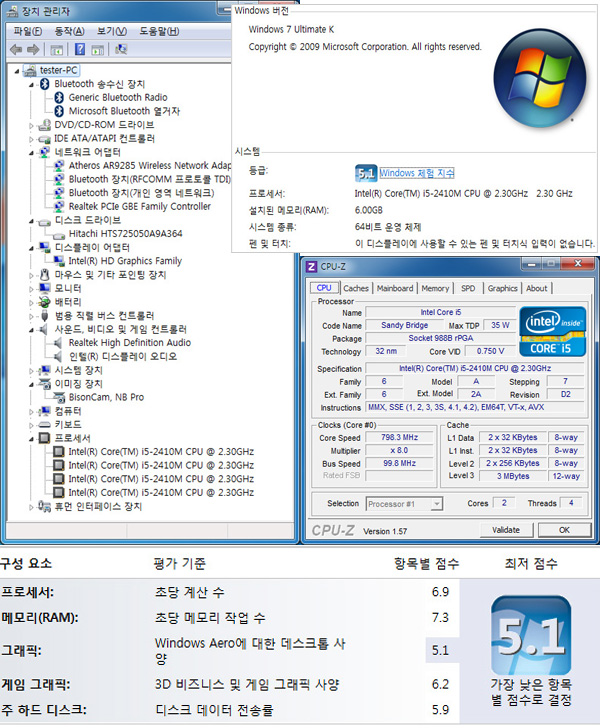Switch to the Mainboard tab in CPU-Z
The height and width of the screenshot is (728, 600).
click(395, 288)
